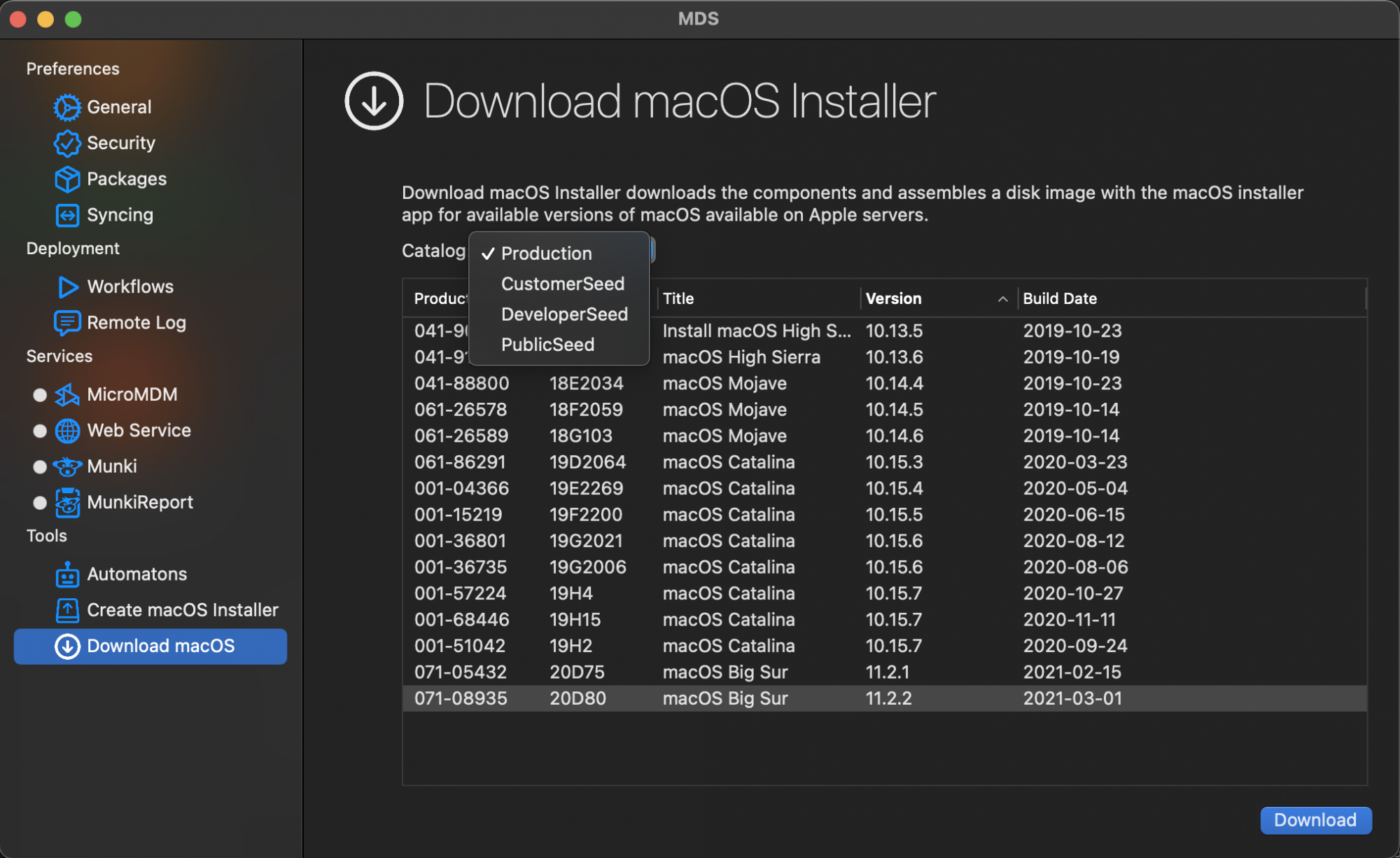Click the yellow minimize window button
1400x858 pixels.
[x=45, y=19]
